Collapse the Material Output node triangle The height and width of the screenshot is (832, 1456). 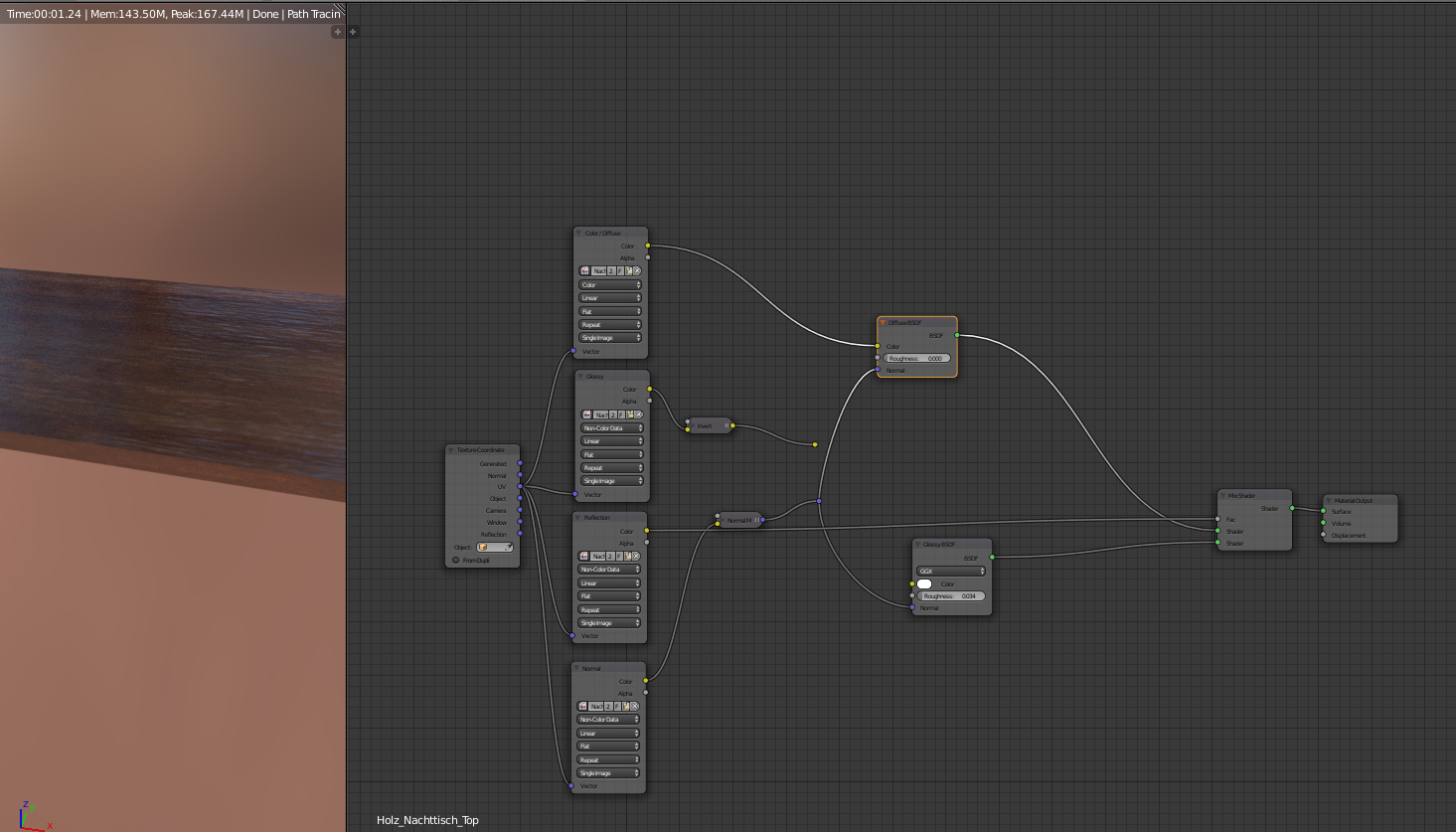(x=1328, y=500)
